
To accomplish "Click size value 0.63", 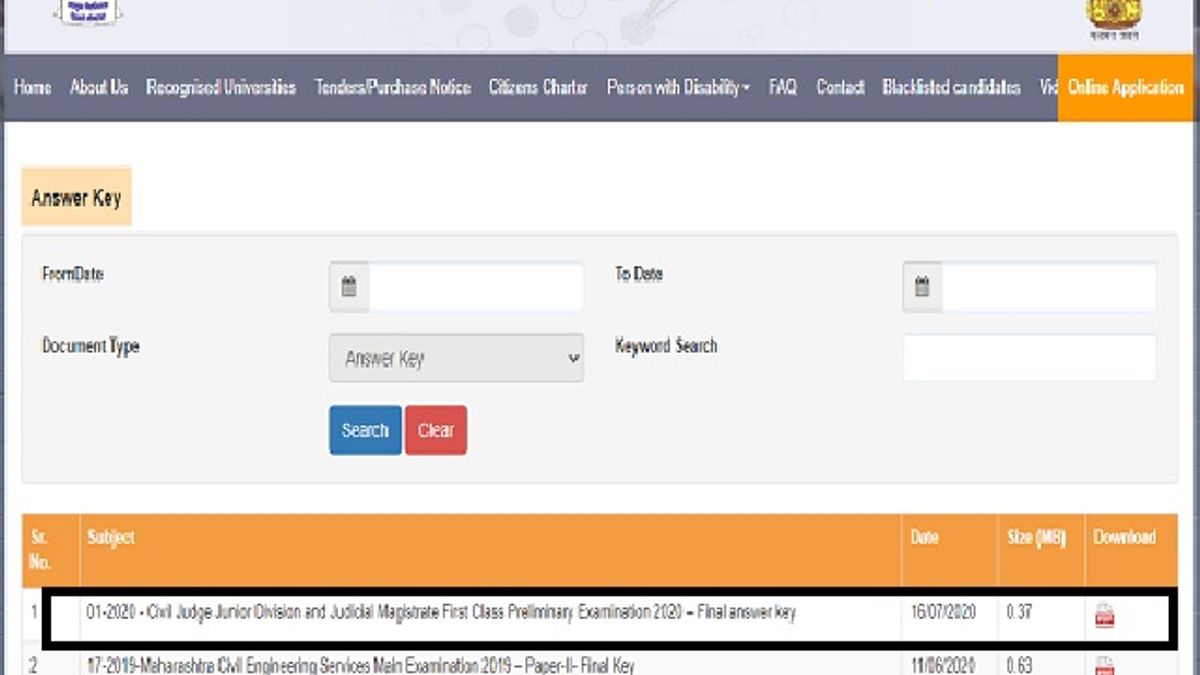I will [x=1019, y=666].
